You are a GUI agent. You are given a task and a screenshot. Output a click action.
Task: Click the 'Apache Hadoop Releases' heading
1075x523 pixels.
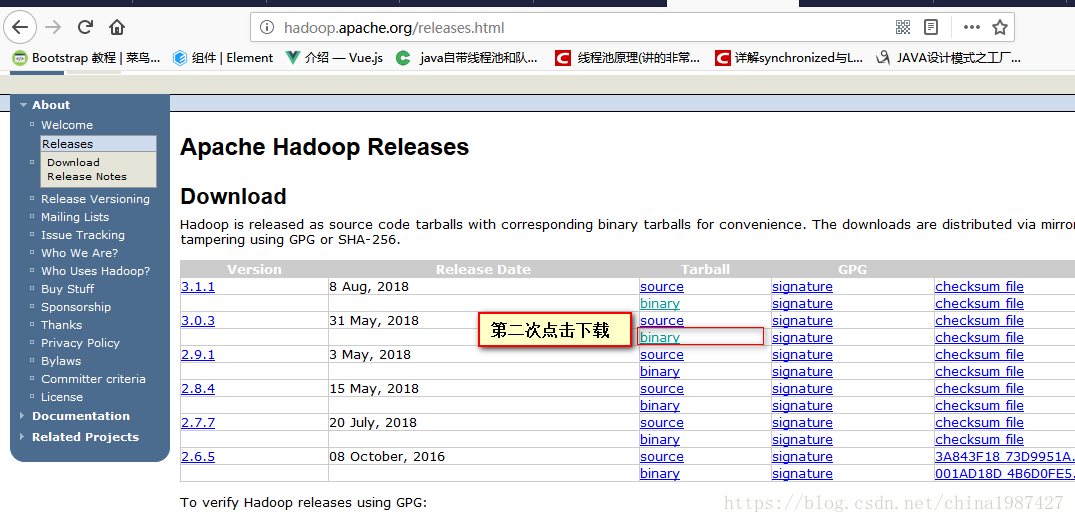pos(324,147)
